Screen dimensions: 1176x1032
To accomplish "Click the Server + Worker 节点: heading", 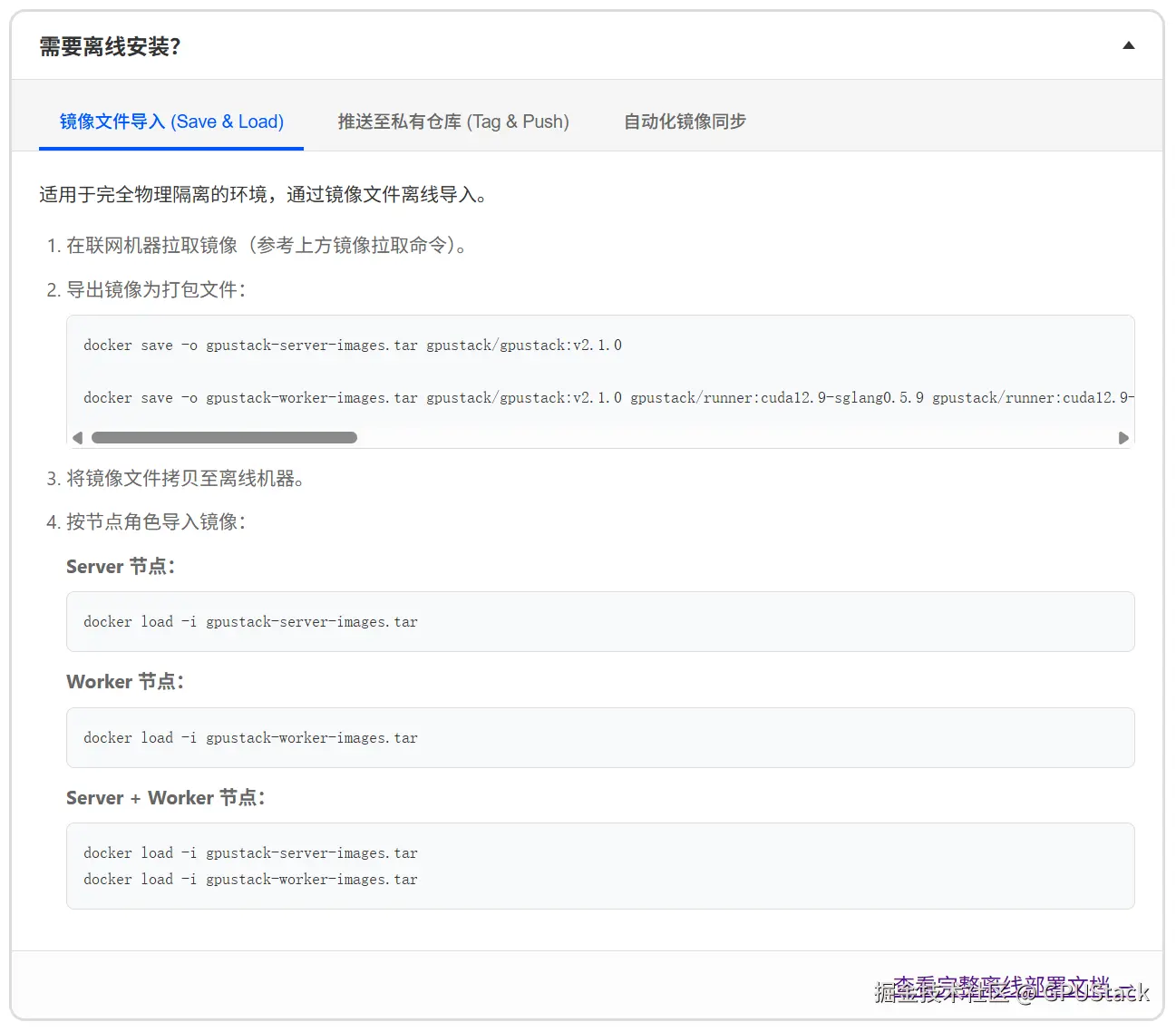I will pyautogui.click(x=166, y=798).
